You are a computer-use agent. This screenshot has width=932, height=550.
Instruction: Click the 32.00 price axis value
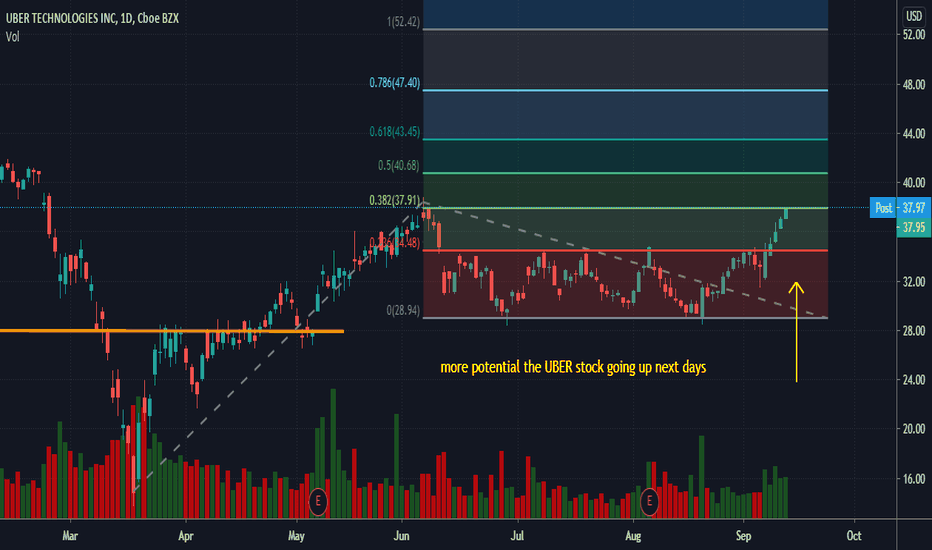click(914, 281)
